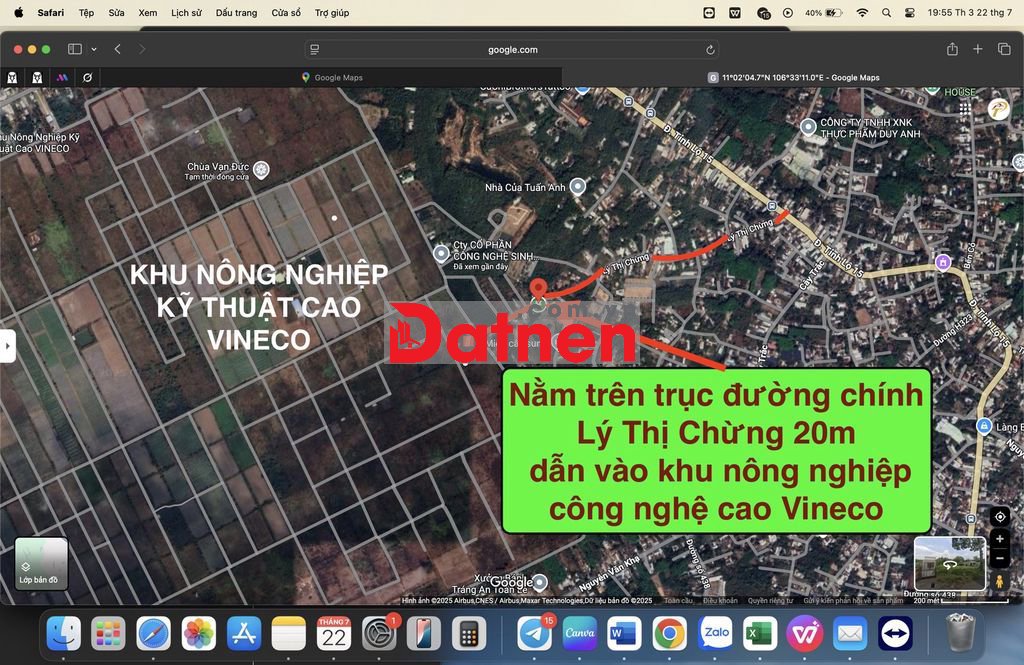Click the My Location button on map
This screenshot has width=1024, height=665.
coord(999,517)
